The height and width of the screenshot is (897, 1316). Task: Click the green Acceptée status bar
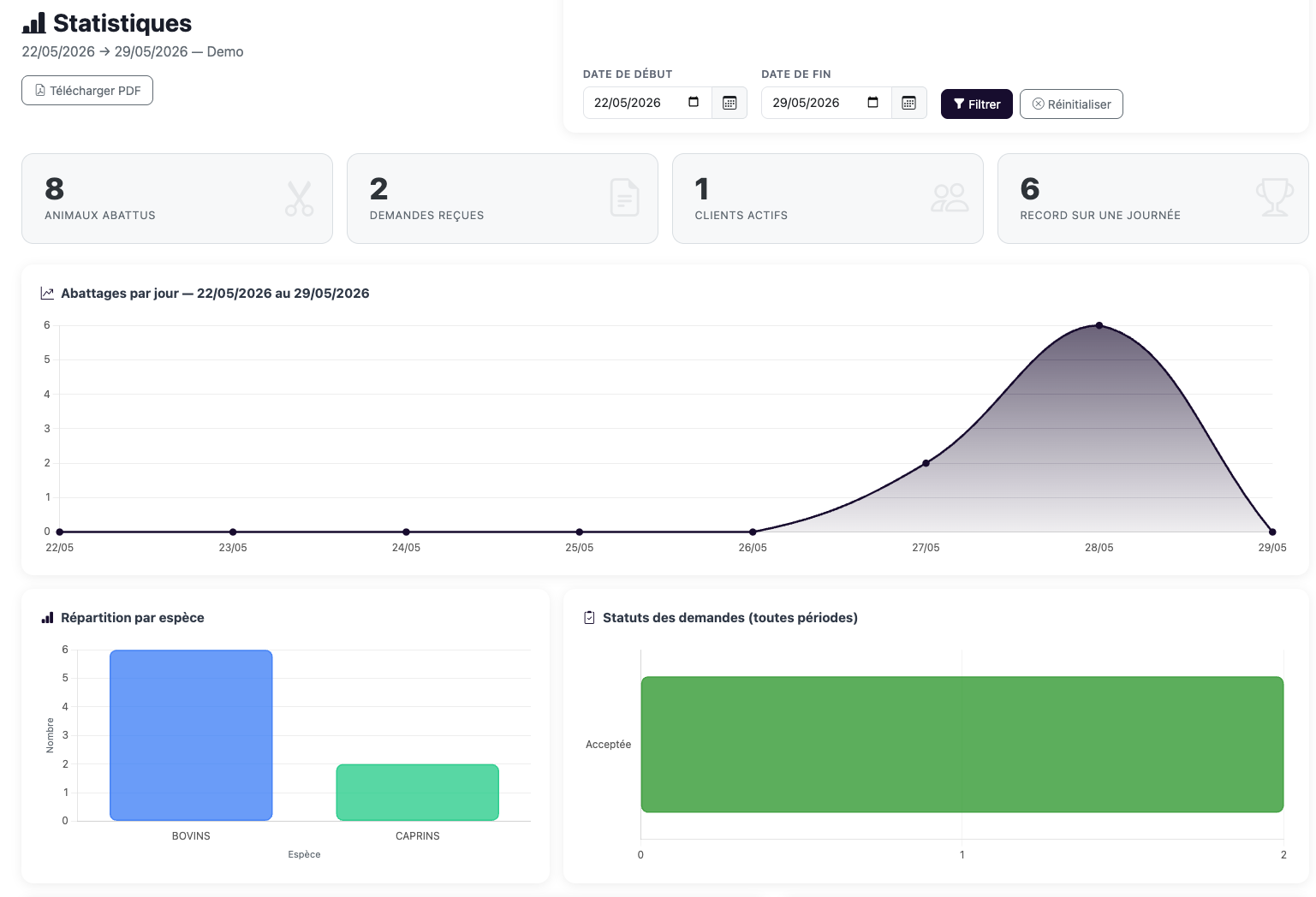[962, 745]
